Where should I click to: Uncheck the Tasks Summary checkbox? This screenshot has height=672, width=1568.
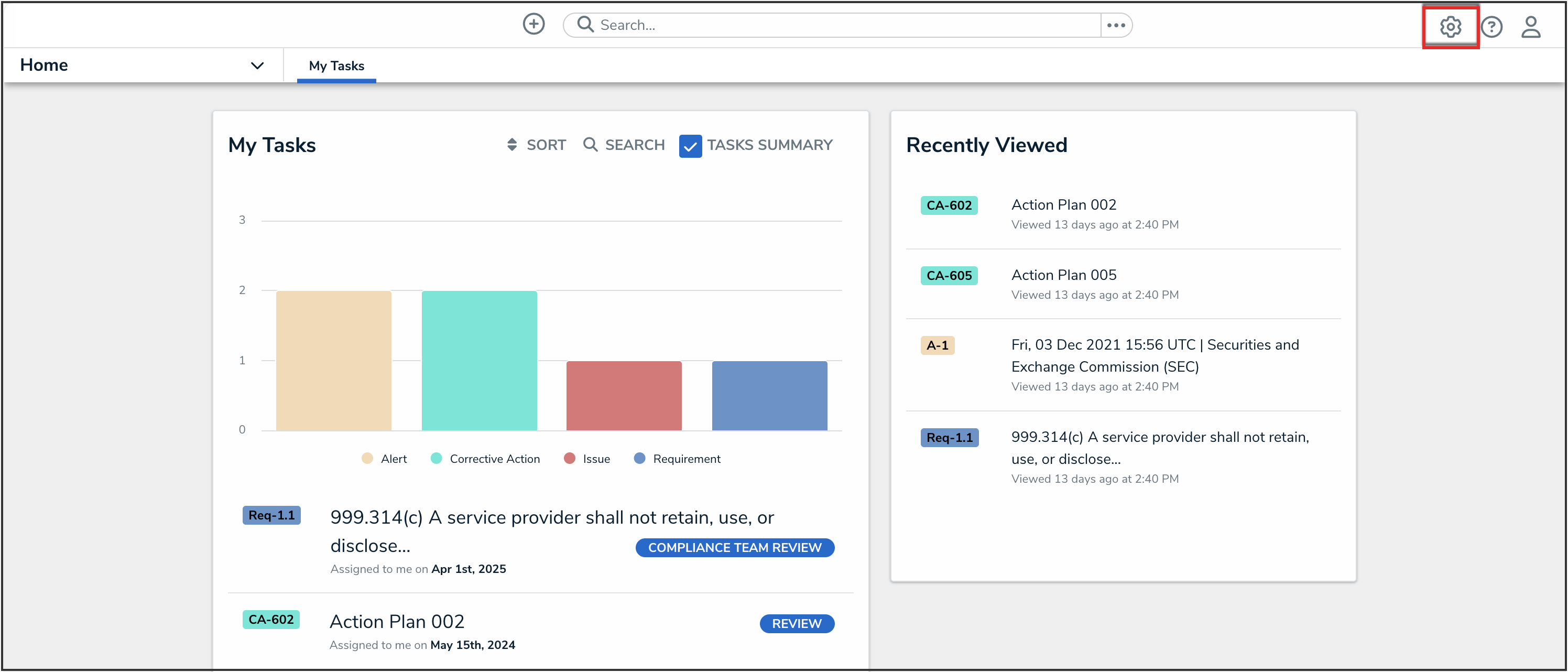[x=690, y=146]
